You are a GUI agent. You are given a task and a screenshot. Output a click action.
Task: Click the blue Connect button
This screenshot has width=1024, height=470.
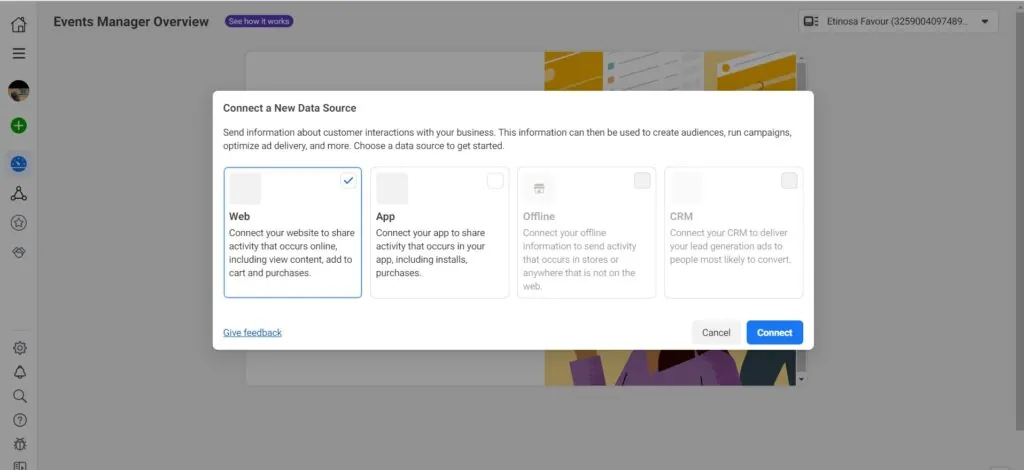[x=775, y=333]
